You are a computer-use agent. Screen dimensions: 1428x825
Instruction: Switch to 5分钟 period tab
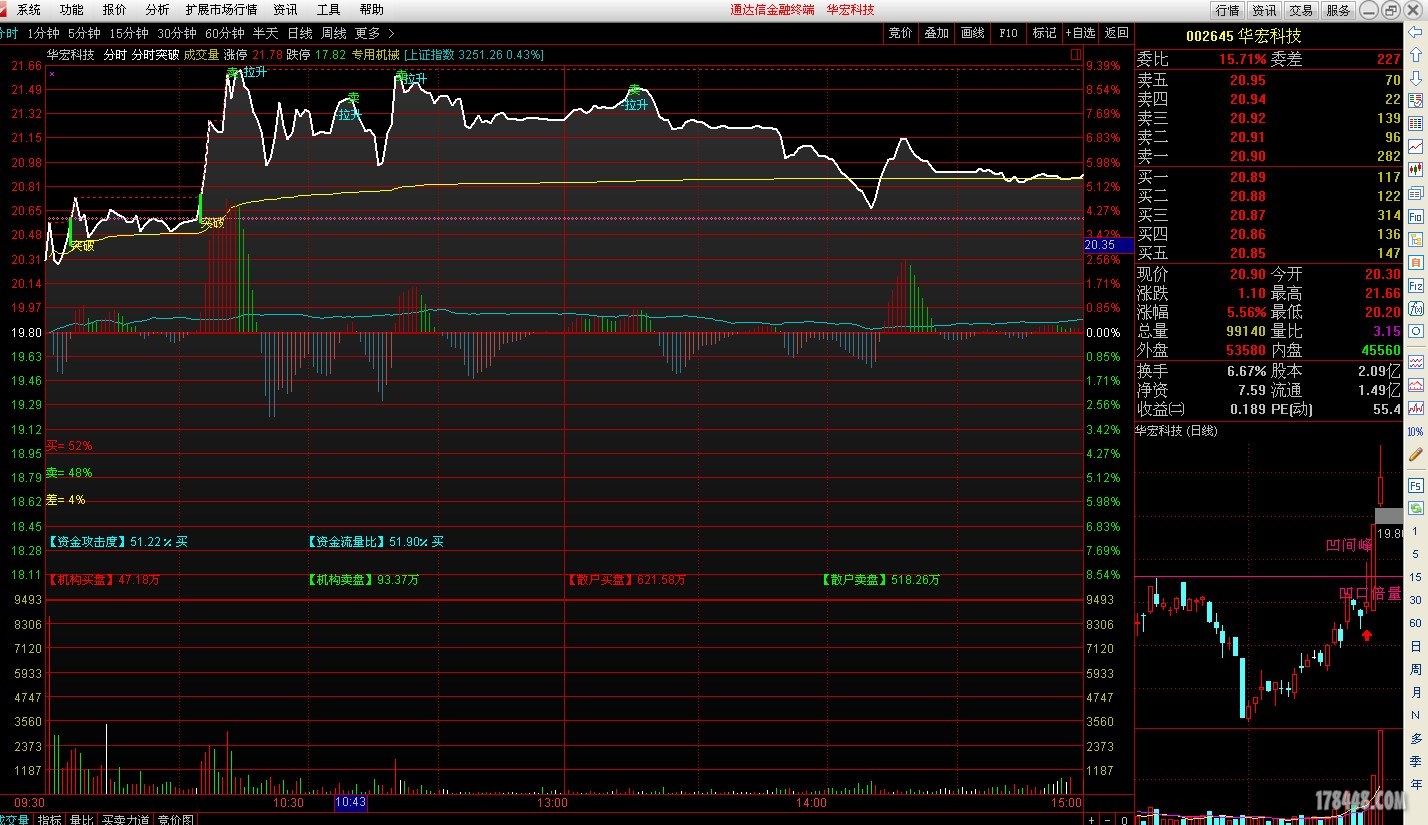coord(84,33)
